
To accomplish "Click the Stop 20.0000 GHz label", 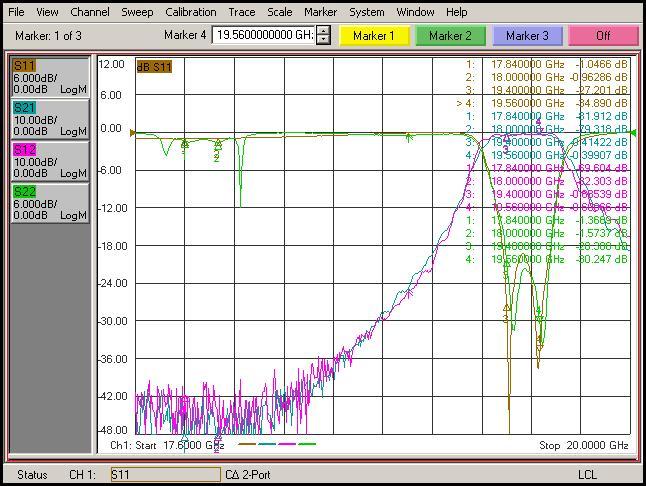I will click(x=583, y=445).
